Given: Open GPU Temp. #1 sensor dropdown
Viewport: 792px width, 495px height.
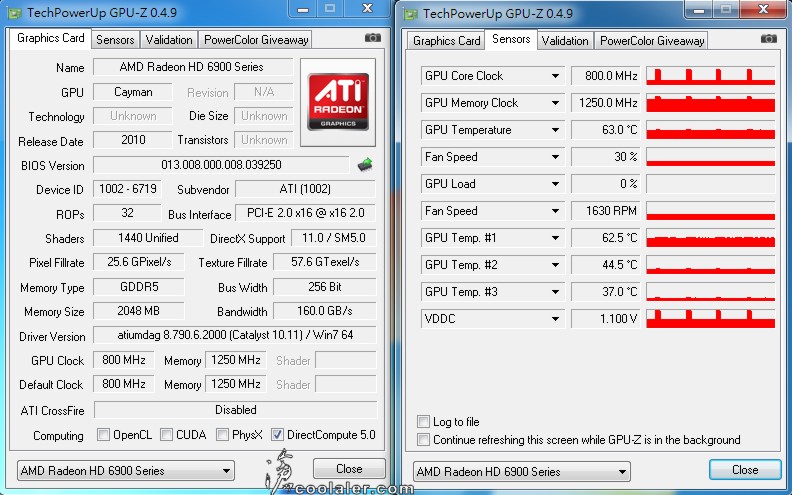Looking at the screenshot, I should point(555,238).
